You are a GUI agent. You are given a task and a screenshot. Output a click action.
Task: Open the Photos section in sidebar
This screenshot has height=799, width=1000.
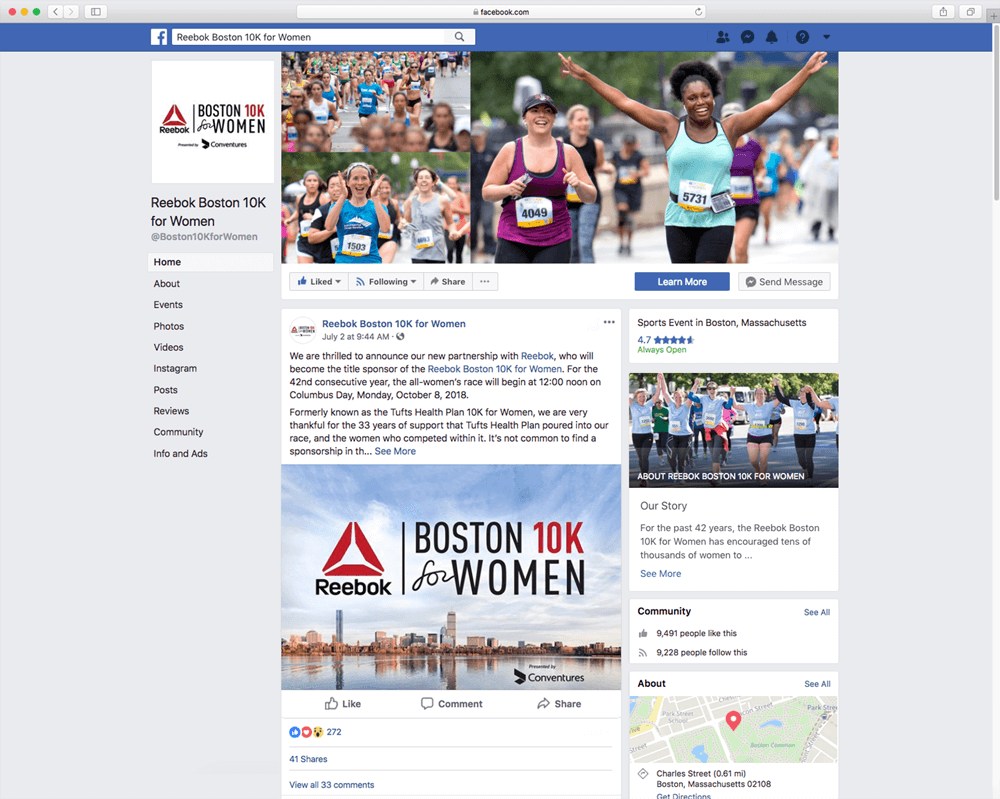[168, 326]
